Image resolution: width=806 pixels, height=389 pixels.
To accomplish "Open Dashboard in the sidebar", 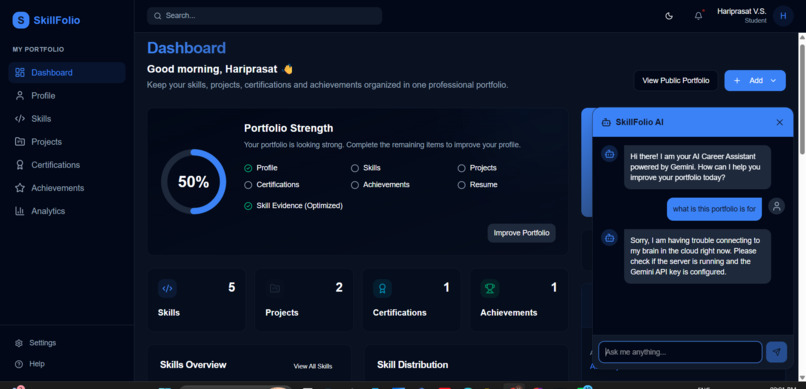I will 67,72.
